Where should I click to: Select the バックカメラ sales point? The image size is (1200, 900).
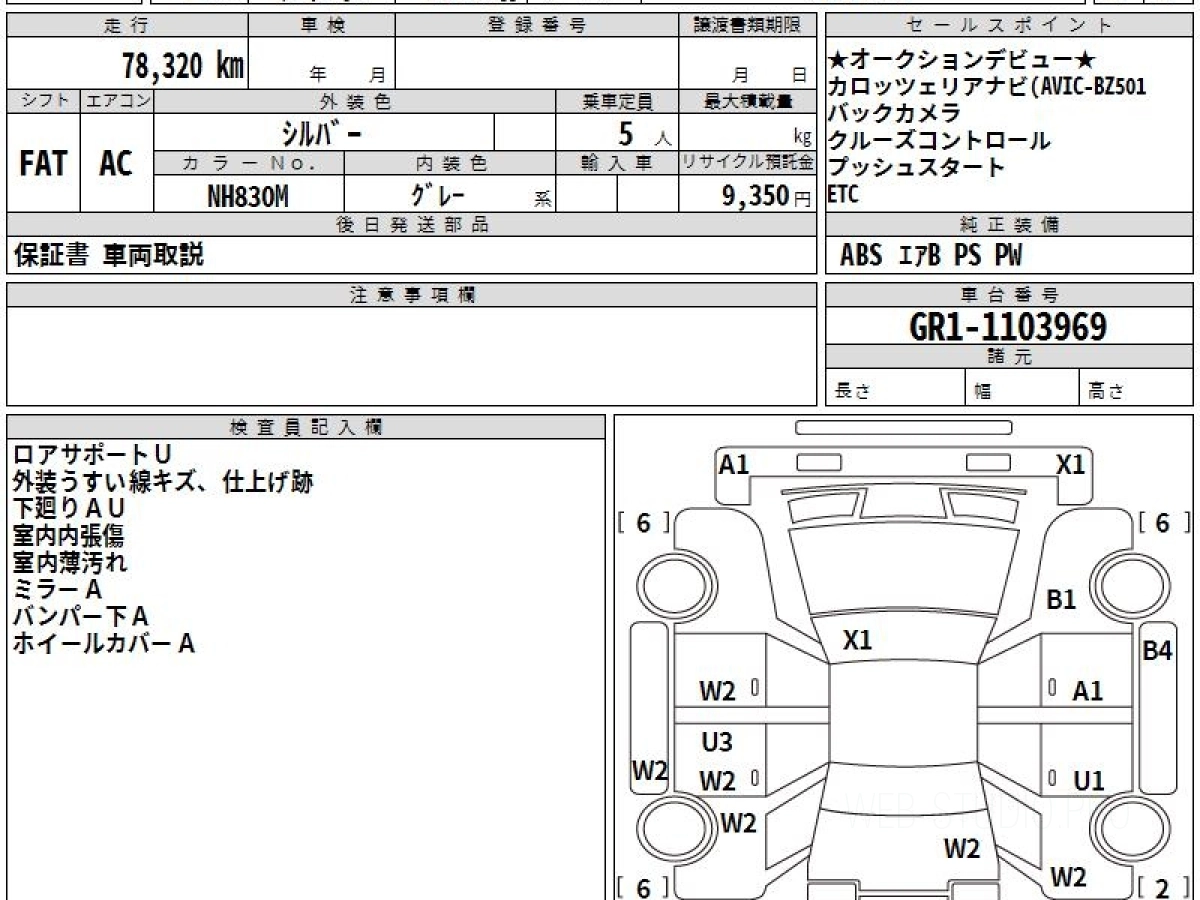(894, 113)
